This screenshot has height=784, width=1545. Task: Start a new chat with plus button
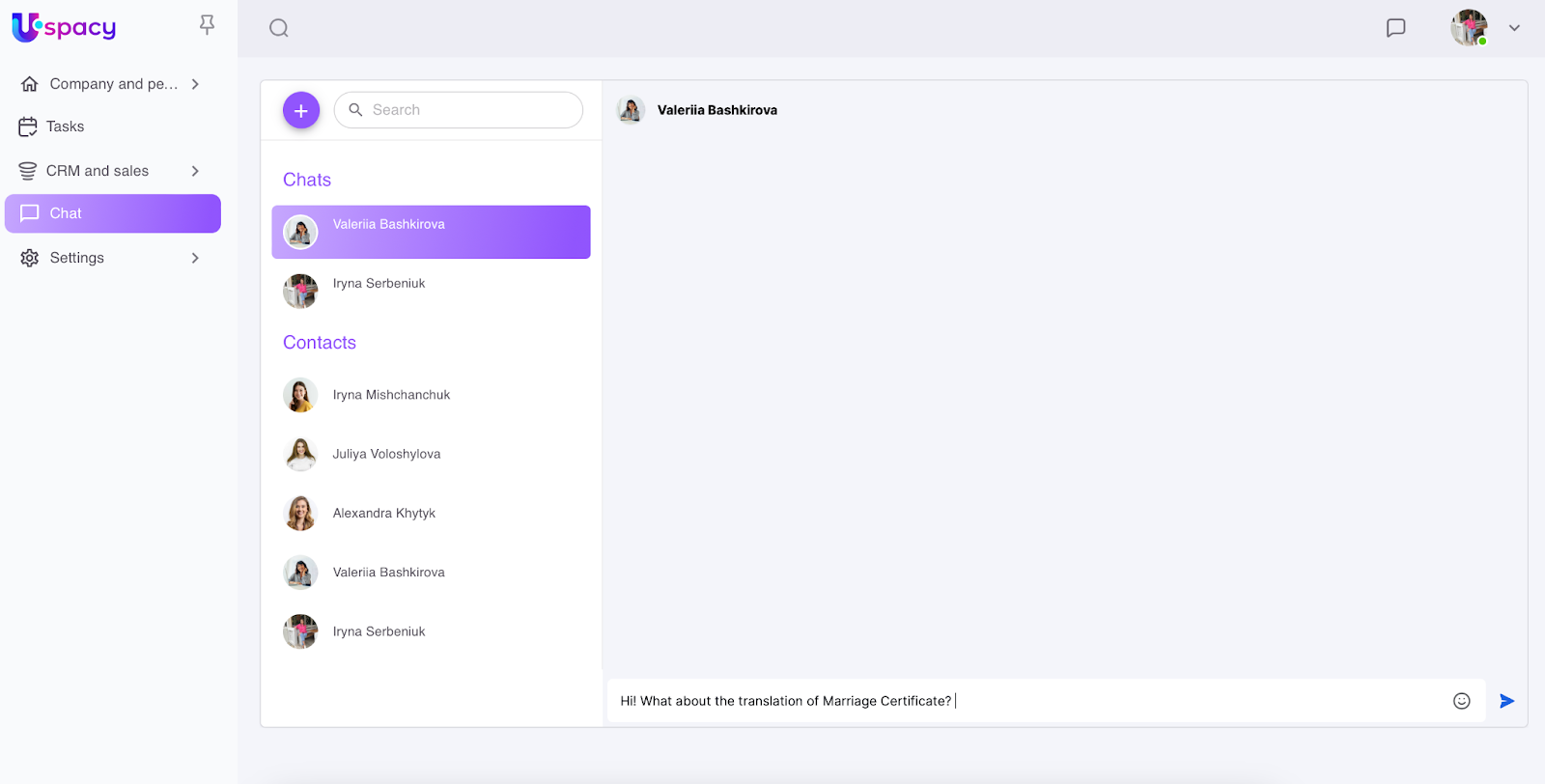pos(301,111)
